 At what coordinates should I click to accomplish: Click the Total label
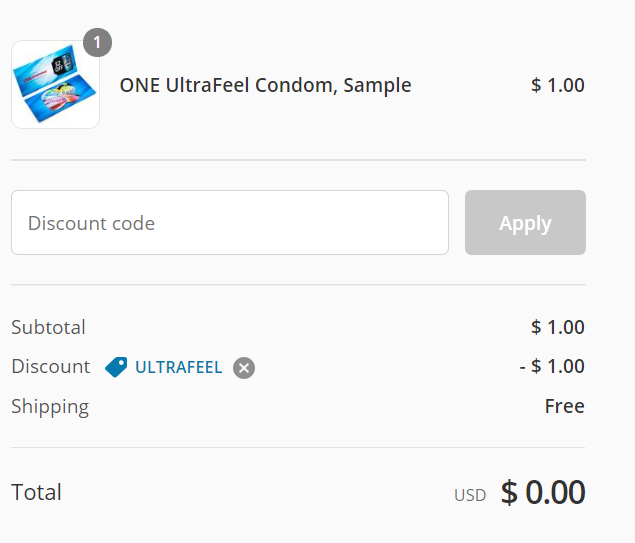(36, 492)
